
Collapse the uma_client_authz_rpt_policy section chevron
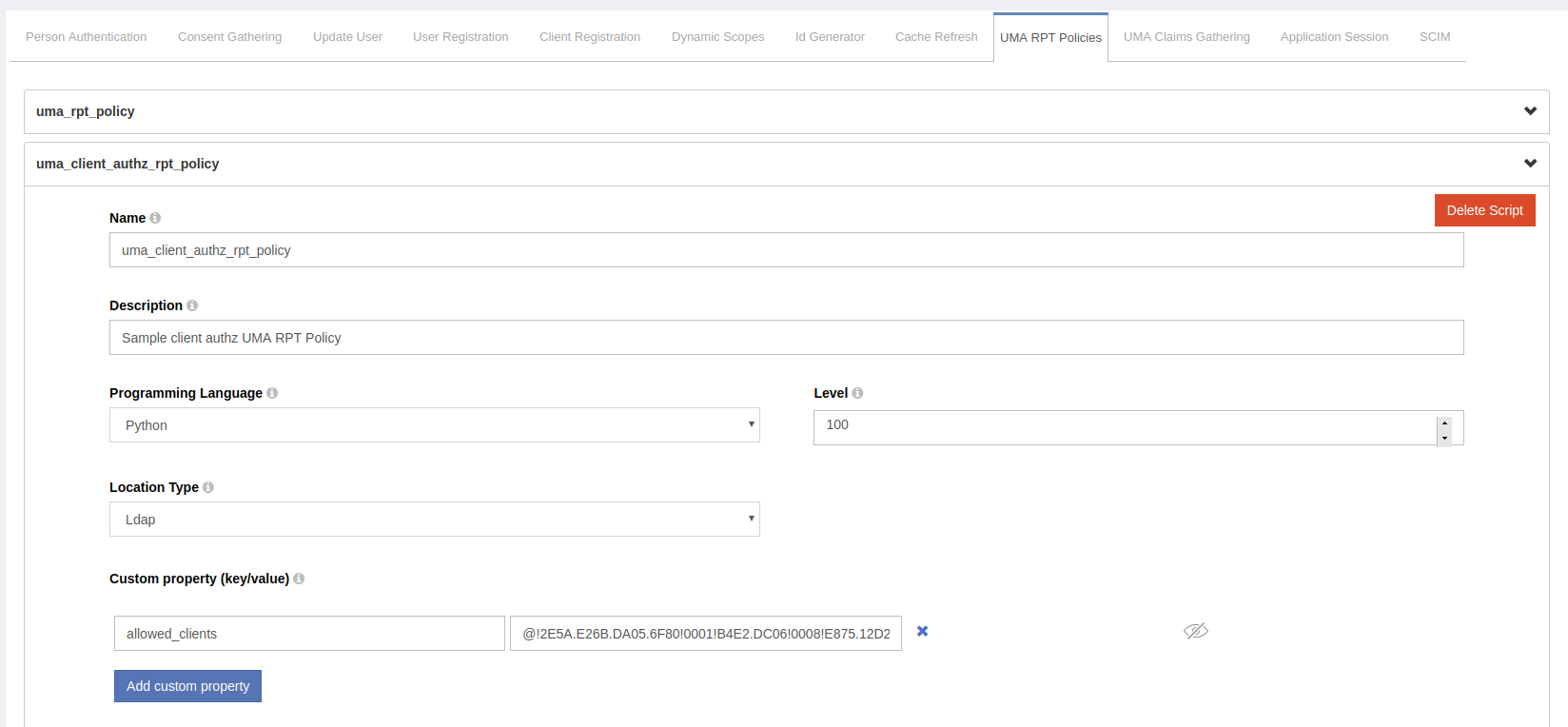1530,164
